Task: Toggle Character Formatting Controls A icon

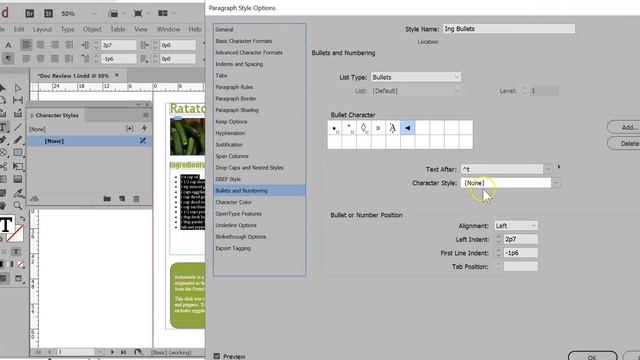Action: pos(8,45)
